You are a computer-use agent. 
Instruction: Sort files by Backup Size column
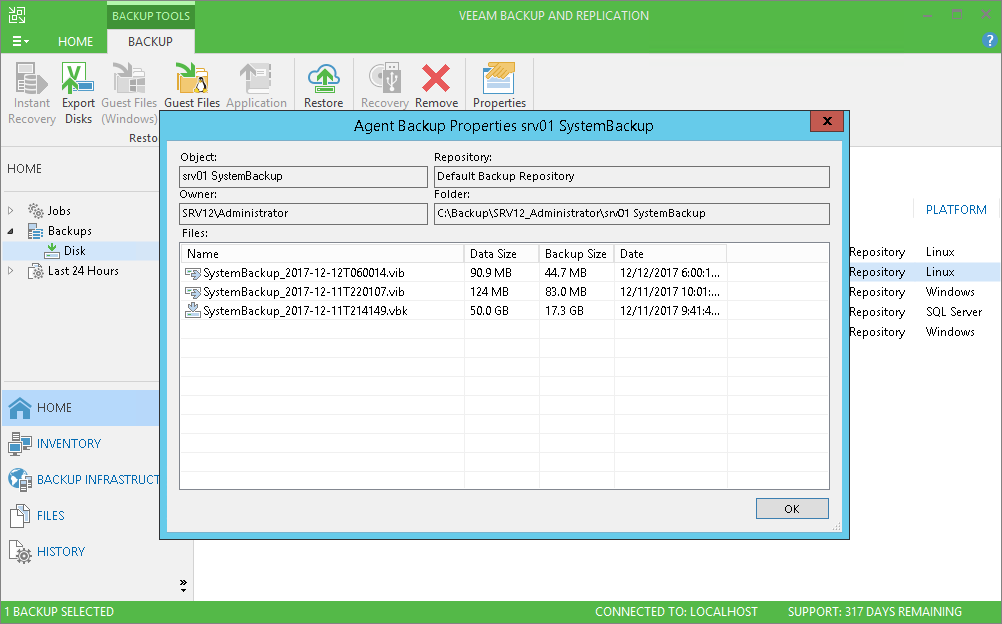576,254
